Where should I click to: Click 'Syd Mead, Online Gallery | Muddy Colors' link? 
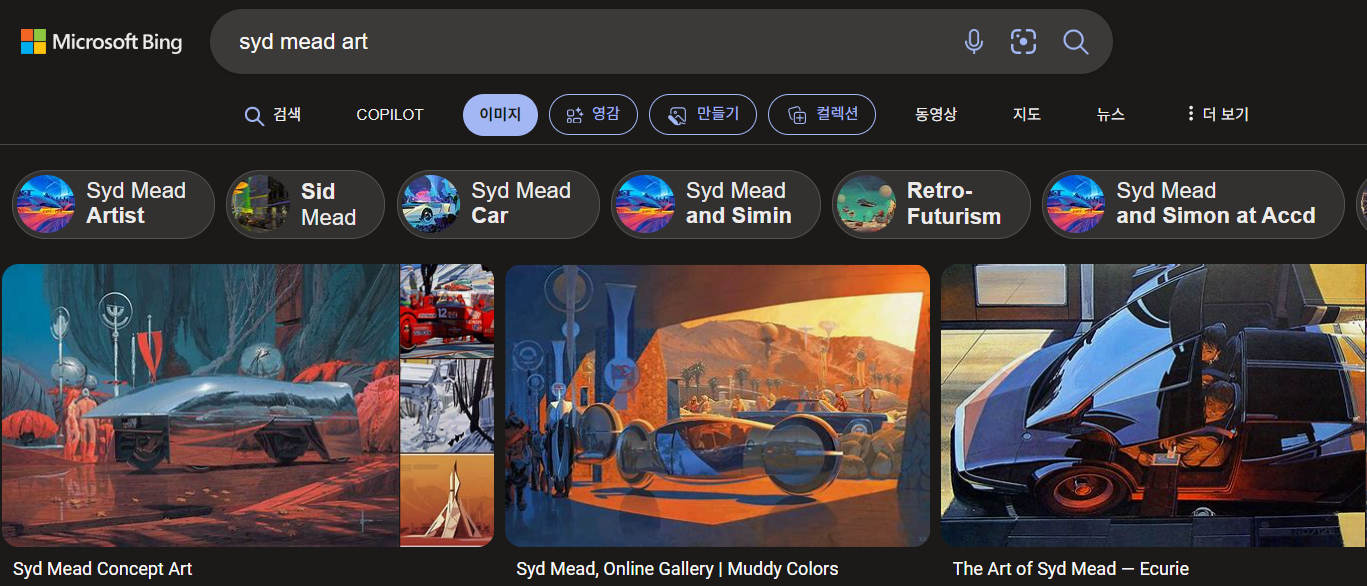point(677,569)
